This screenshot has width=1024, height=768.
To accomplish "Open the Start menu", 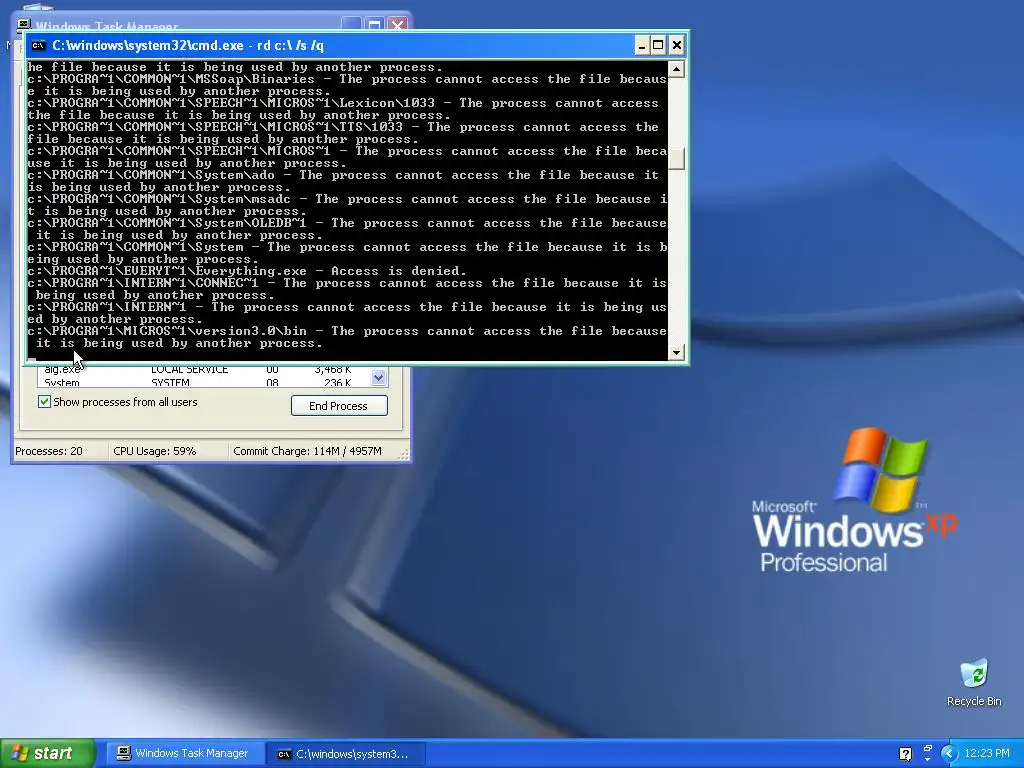I will click(x=48, y=753).
